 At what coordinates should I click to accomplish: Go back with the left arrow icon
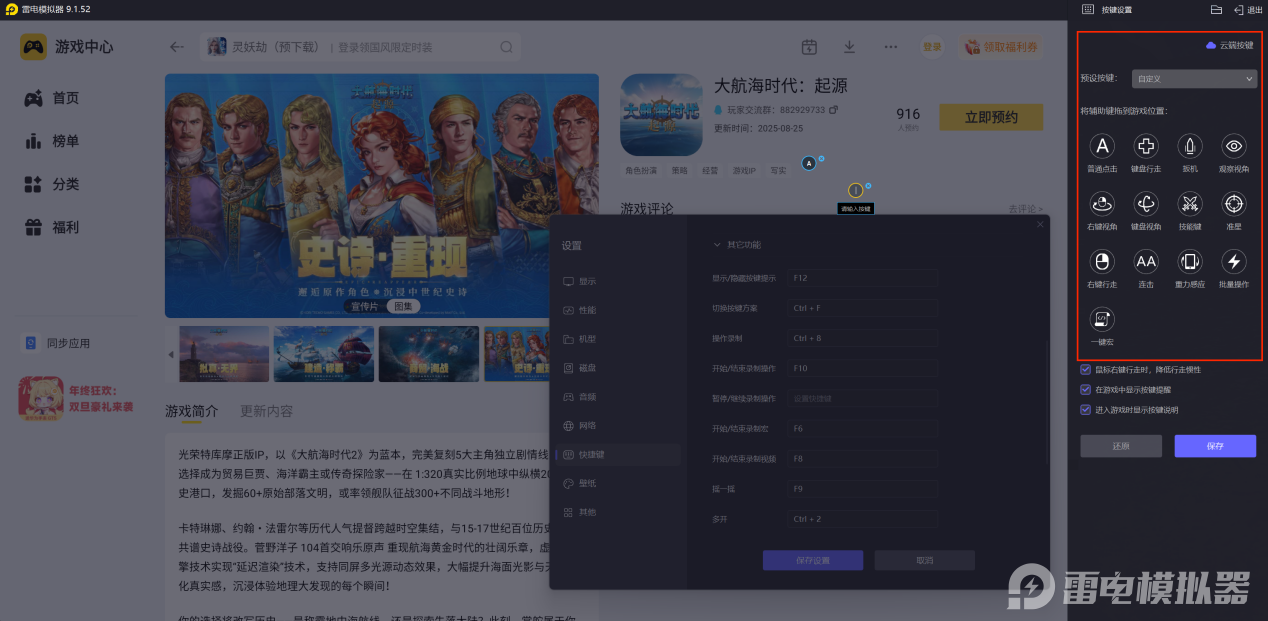click(177, 47)
